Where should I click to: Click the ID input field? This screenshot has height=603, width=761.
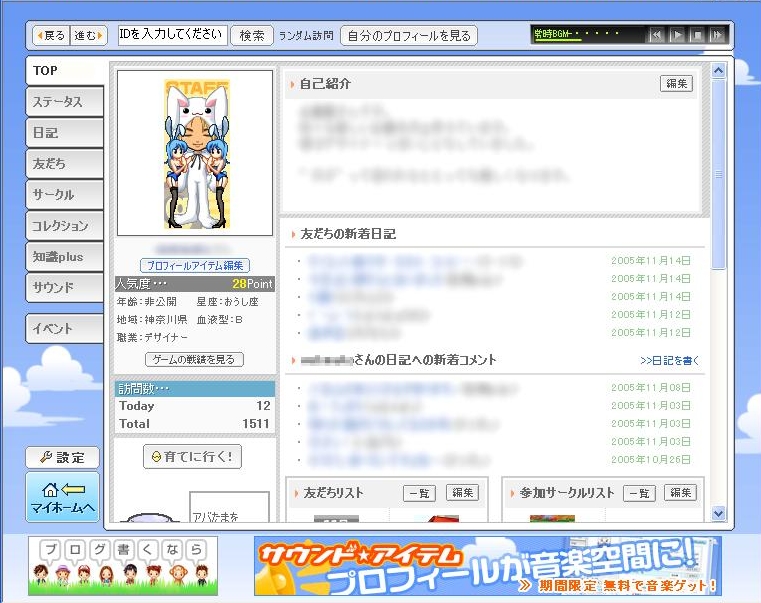[x=171, y=35]
